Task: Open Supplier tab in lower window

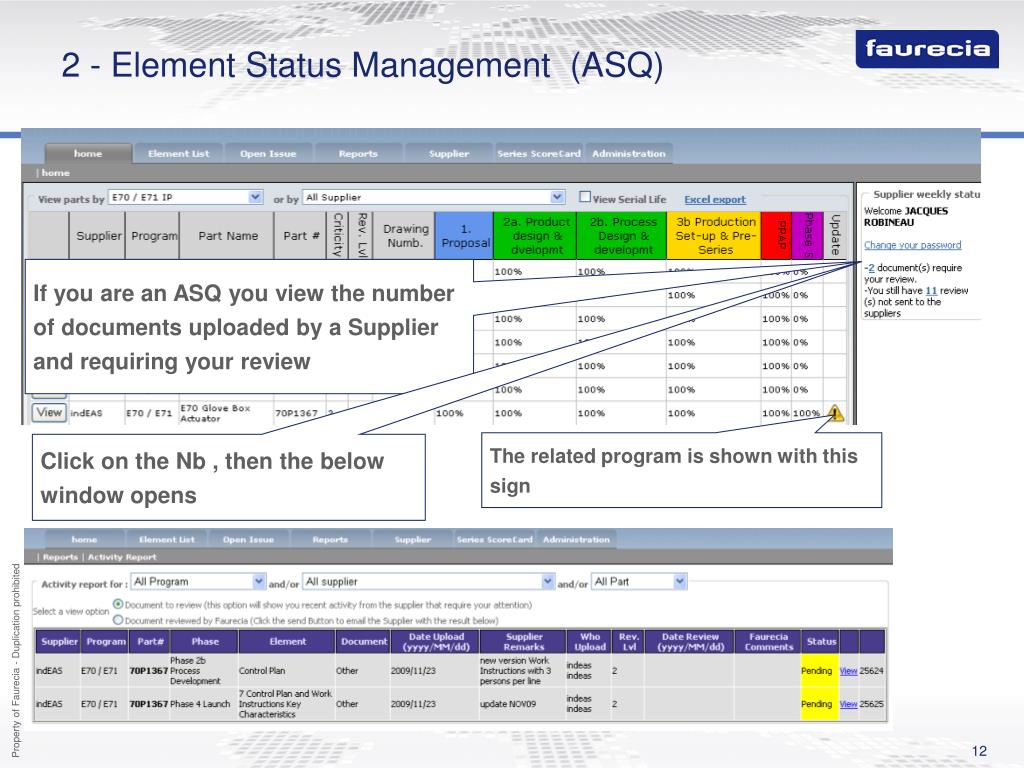Action: pyautogui.click(x=413, y=539)
